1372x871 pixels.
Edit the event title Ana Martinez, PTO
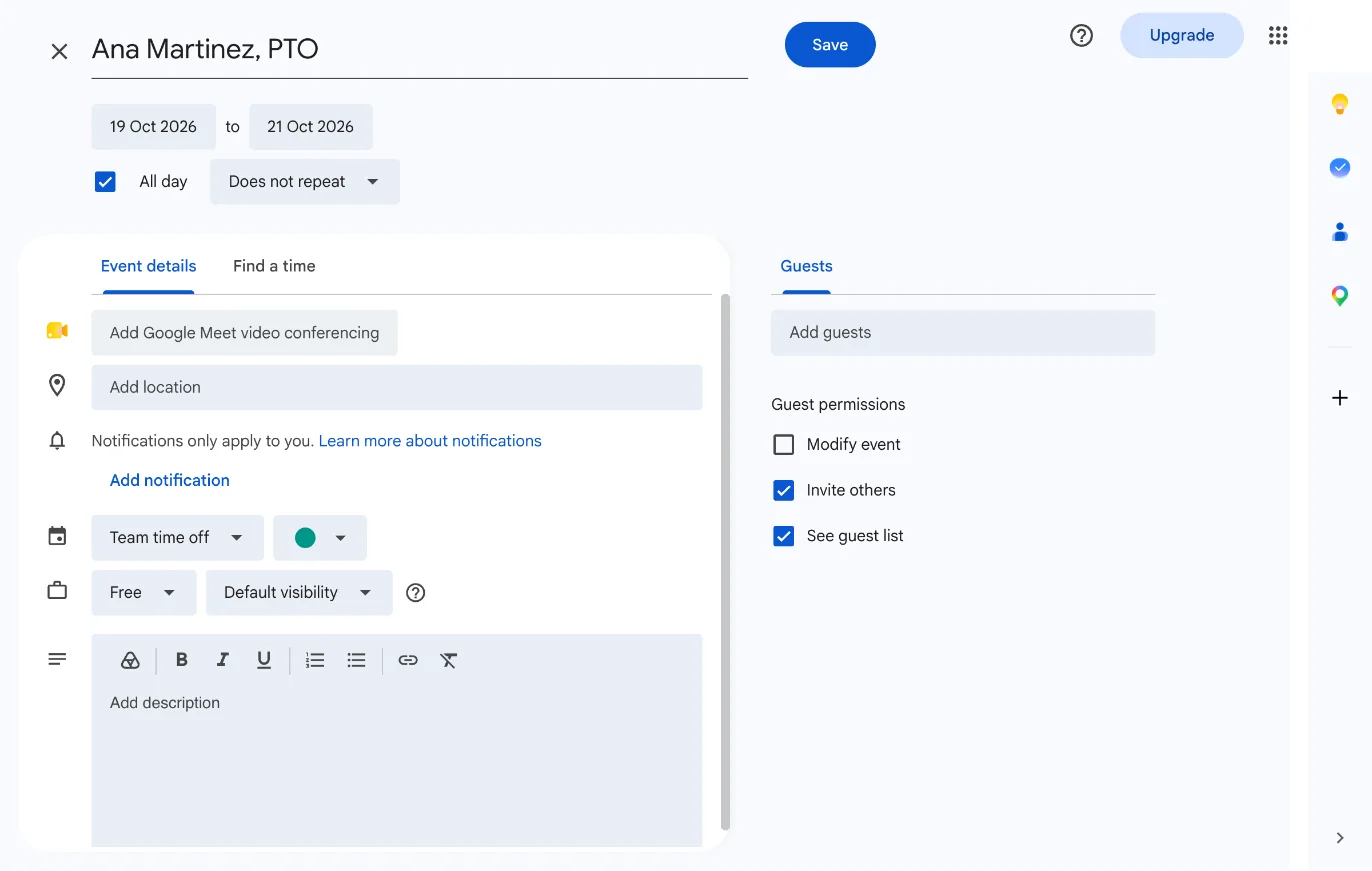[x=420, y=50]
